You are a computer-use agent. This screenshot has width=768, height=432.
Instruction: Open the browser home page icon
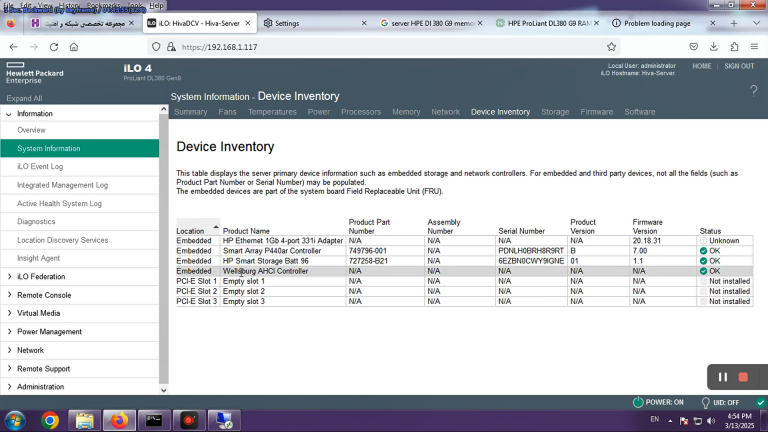(73, 47)
